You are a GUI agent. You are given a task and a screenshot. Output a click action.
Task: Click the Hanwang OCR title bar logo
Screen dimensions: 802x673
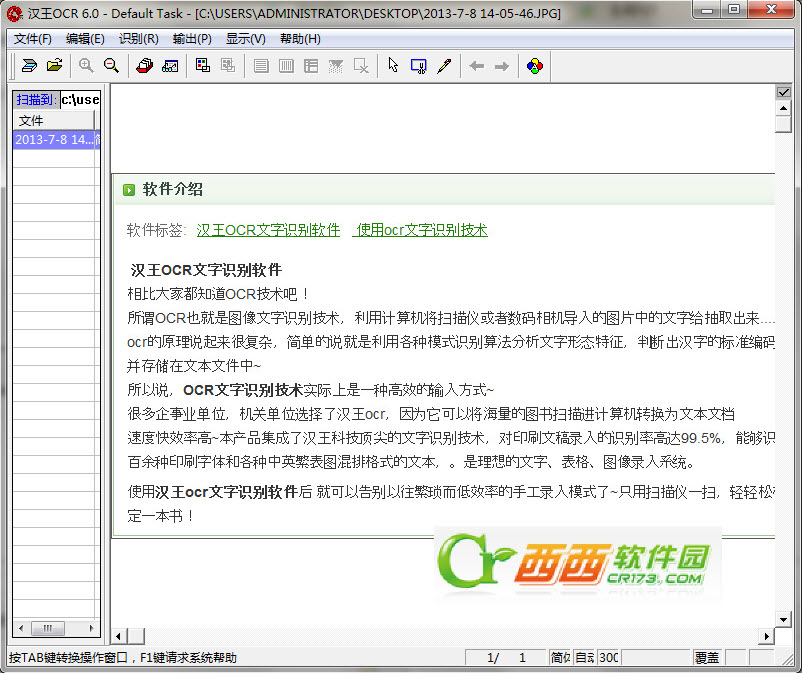[14, 13]
